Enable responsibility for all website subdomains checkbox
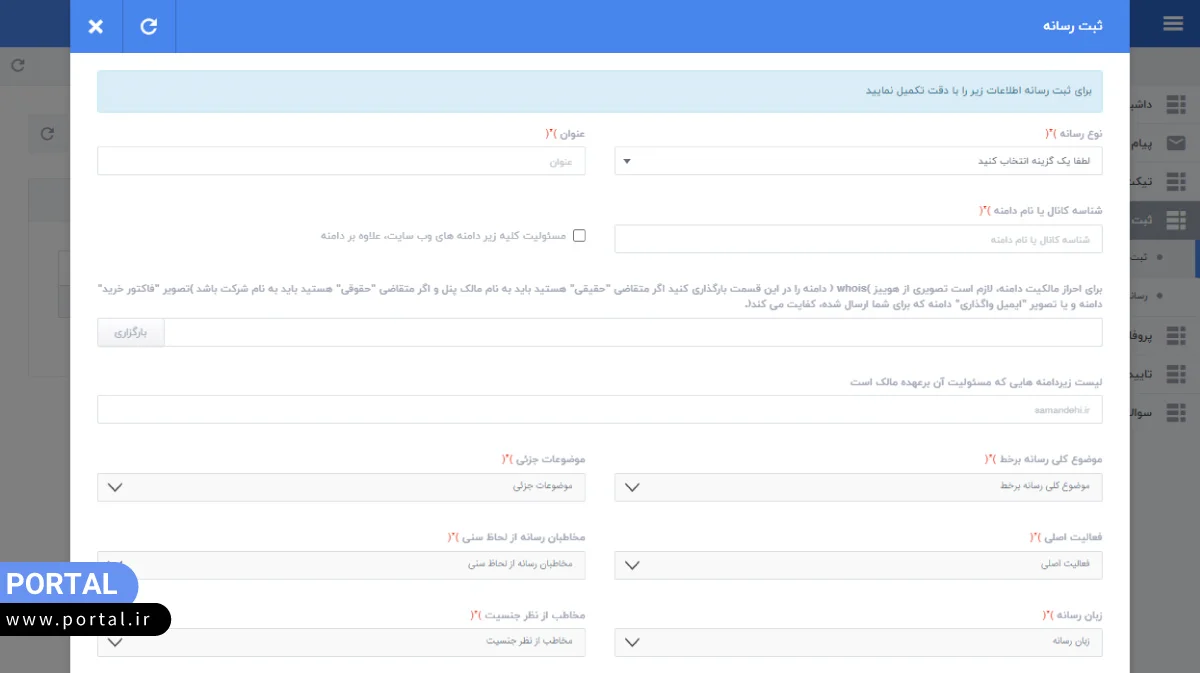Viewport: 1200px width, 673px height. click(x=579, y=235)
